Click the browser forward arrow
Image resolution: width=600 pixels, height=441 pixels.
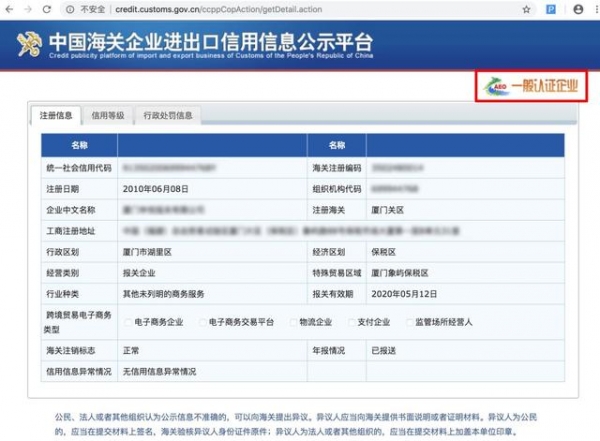pos(28,8)
